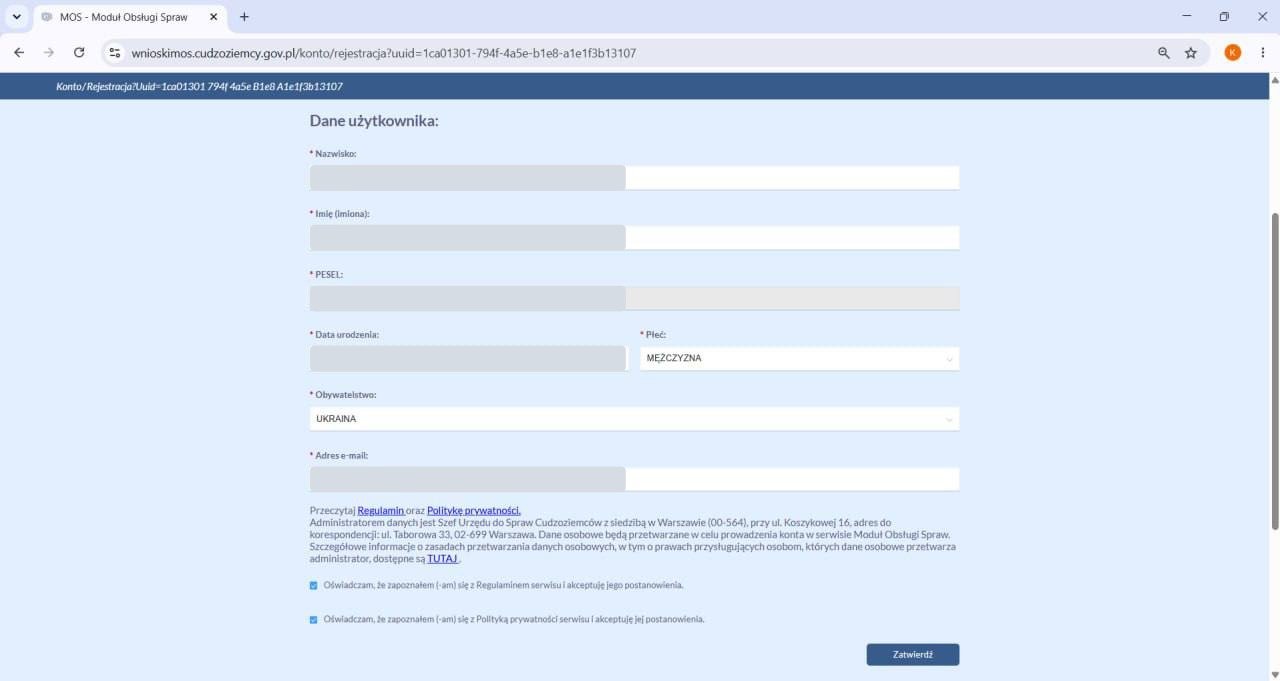The height and width of the screenshot is (681, 1280).
Task: Open a new tab with plus icon
Action: tap(244, 17)
